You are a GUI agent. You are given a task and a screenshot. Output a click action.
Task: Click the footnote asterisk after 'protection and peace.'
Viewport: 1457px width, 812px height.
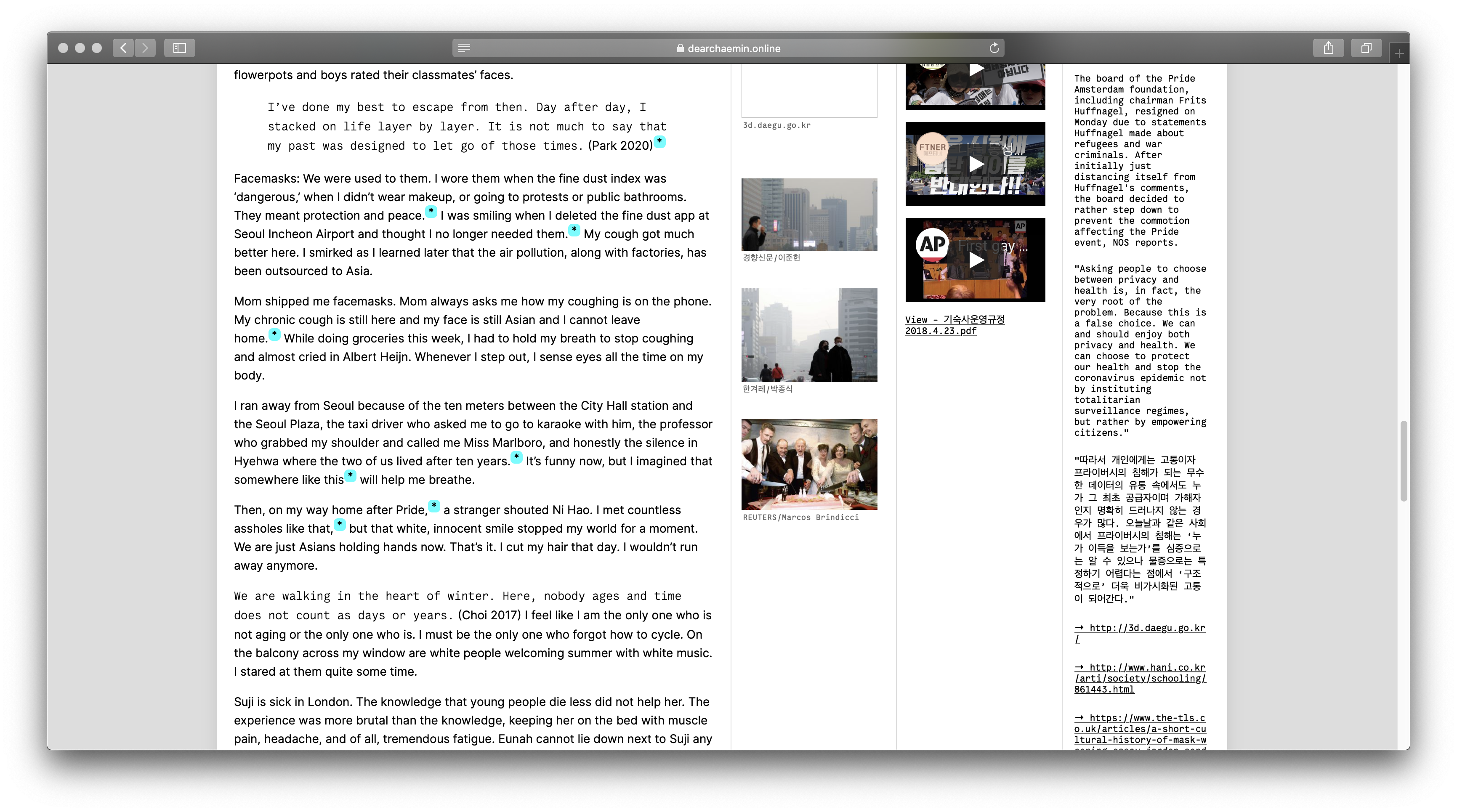[x=431, y=212]
